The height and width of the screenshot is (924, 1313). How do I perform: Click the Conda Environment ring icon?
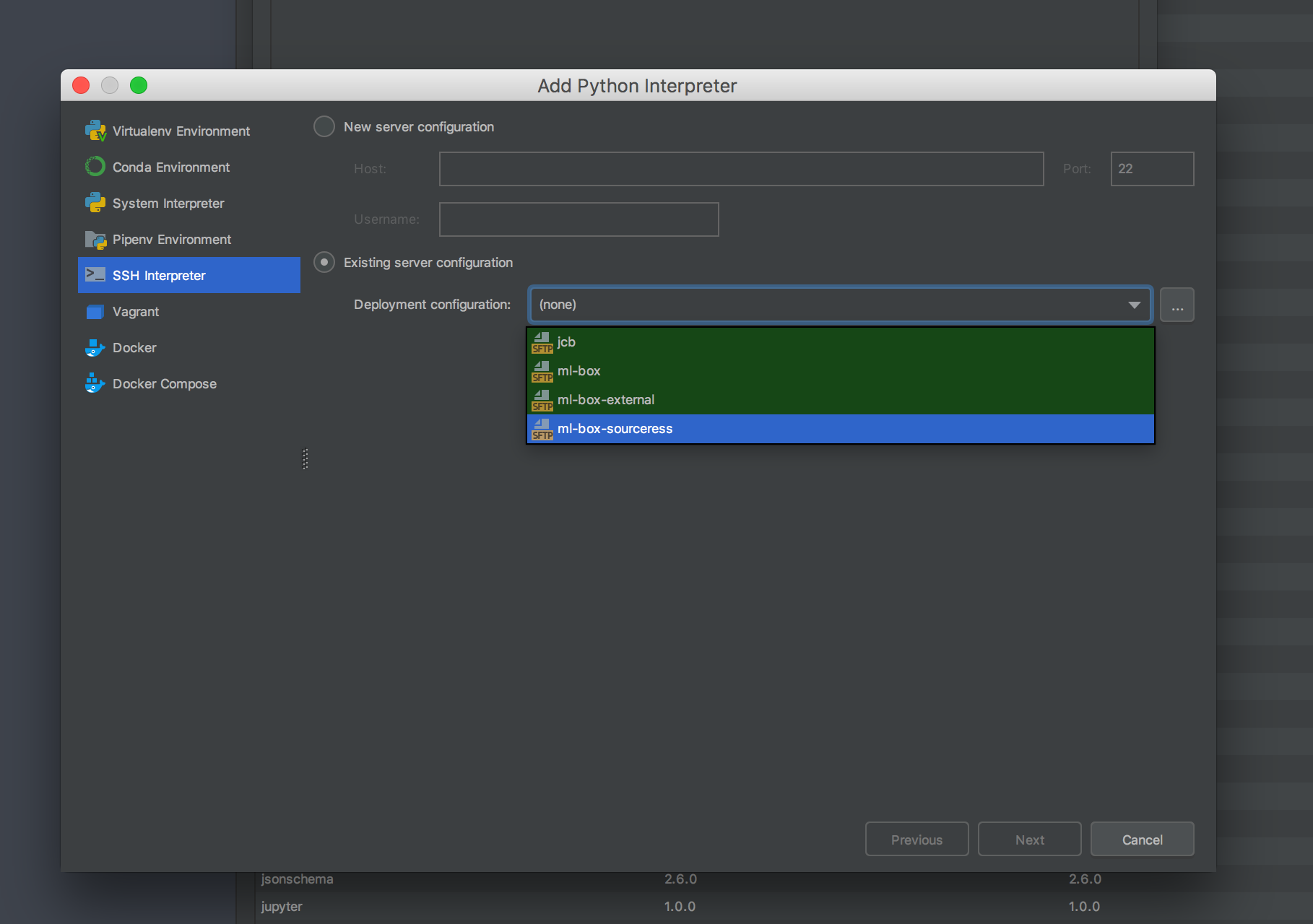95,167
